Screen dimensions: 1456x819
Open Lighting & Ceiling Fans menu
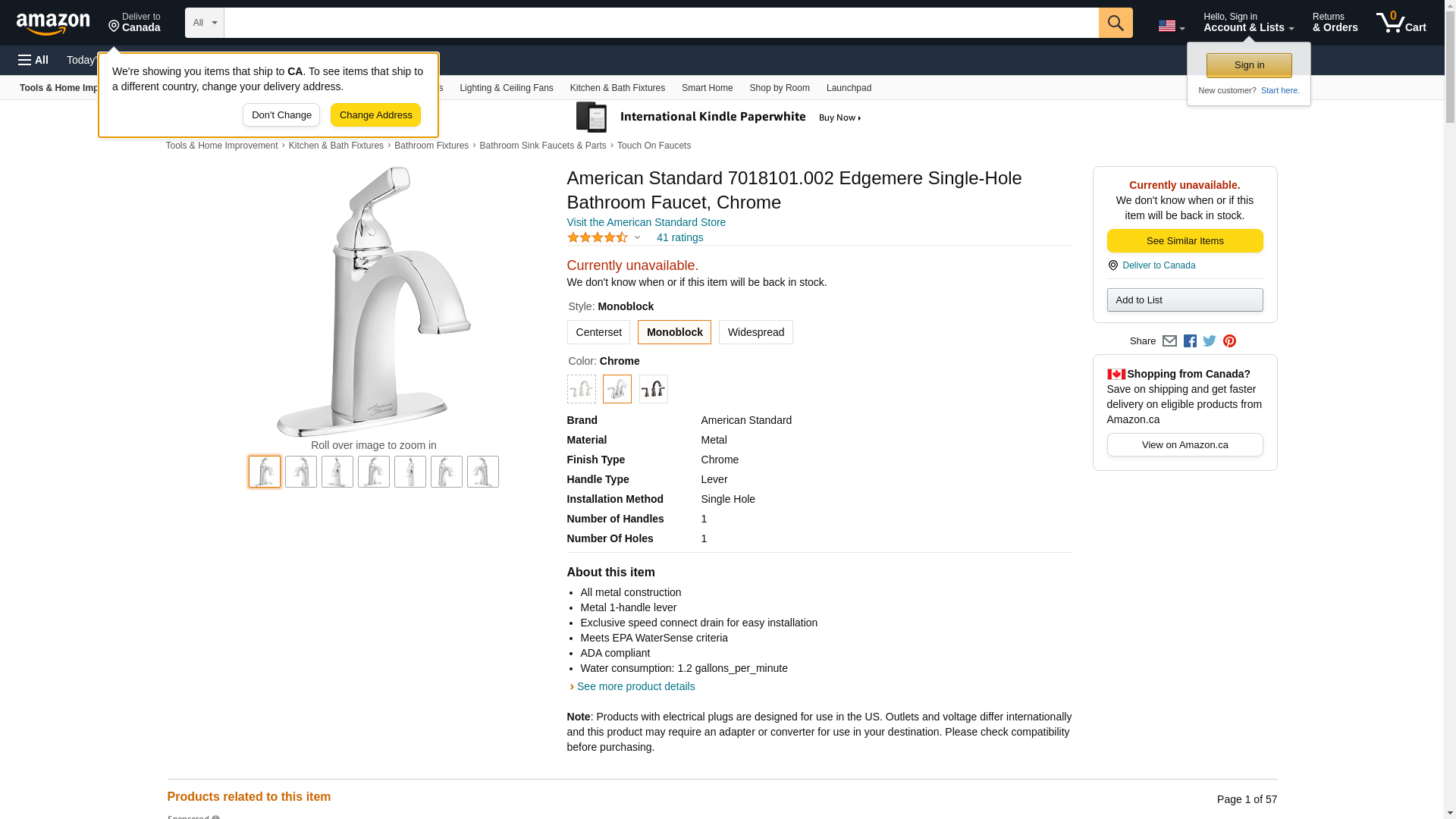pos(506,88)
